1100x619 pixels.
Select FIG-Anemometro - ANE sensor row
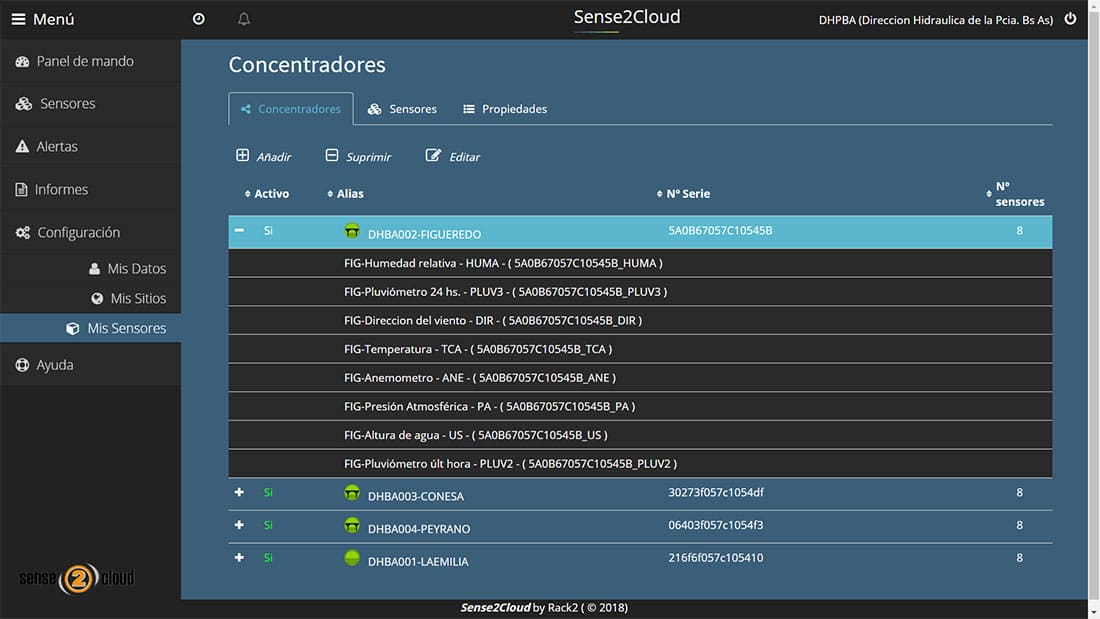640,378
